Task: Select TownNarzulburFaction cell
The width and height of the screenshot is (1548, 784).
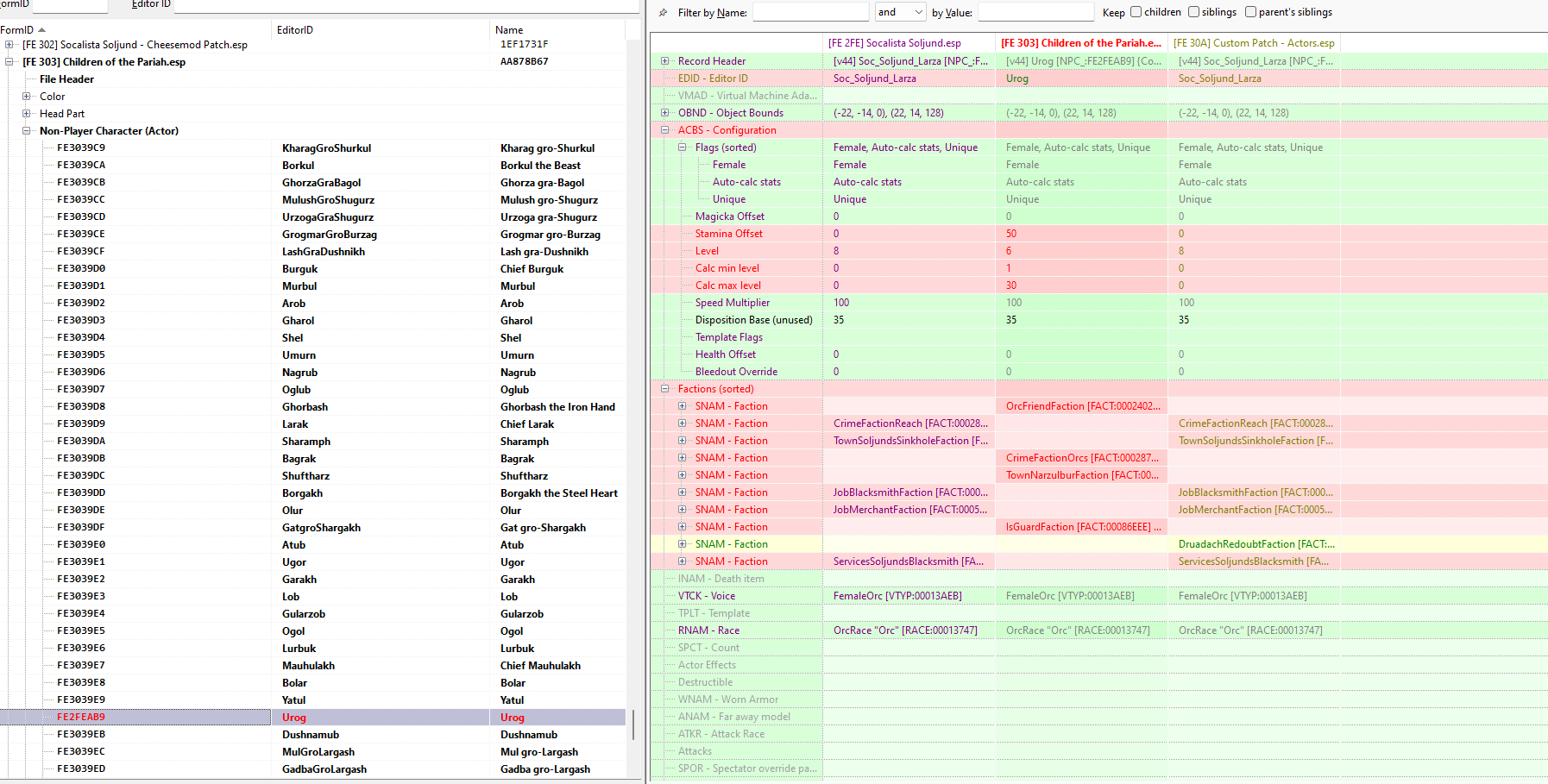Action: point(1082,475)
